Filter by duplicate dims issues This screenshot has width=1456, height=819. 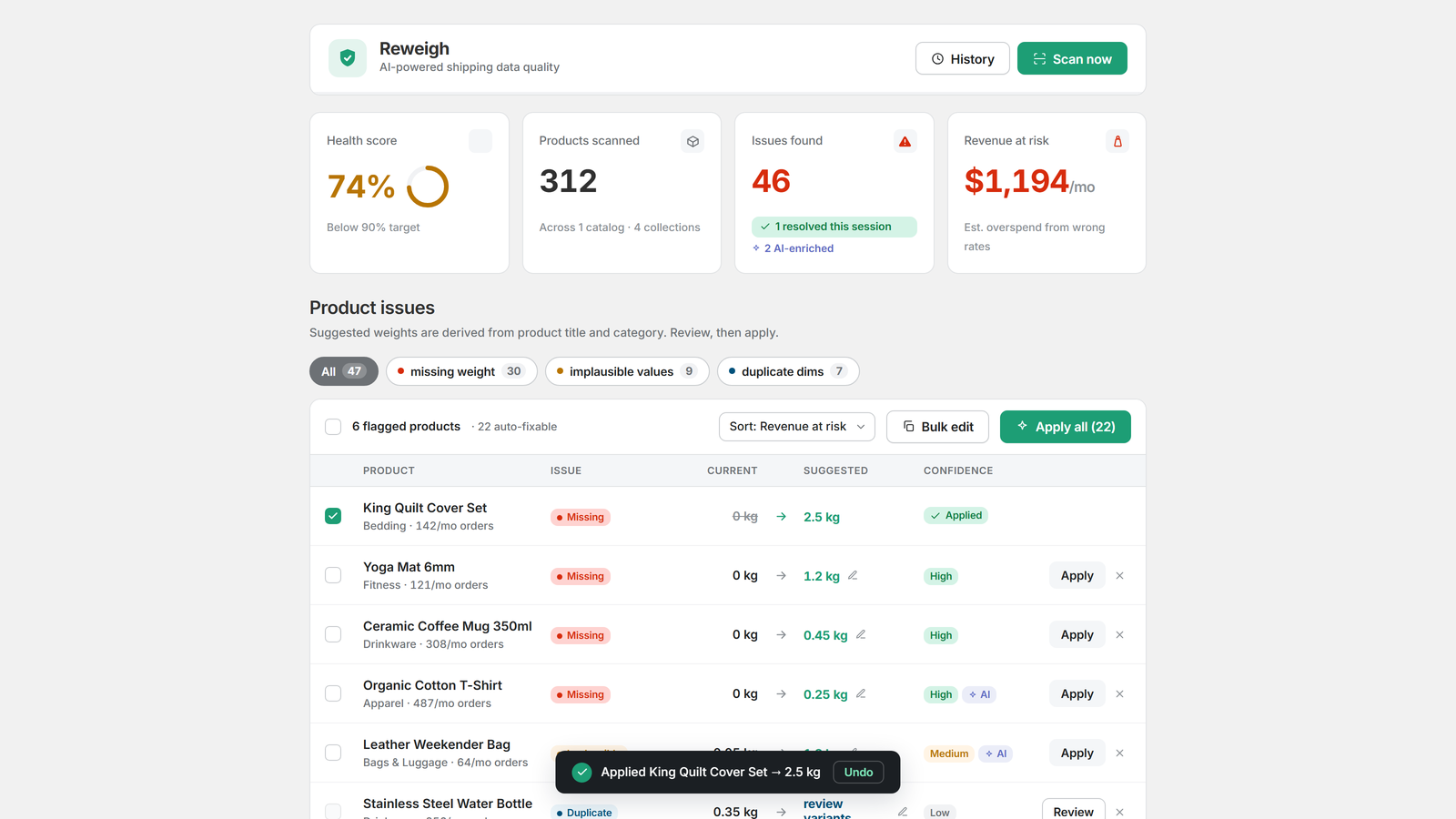(788, 371)
